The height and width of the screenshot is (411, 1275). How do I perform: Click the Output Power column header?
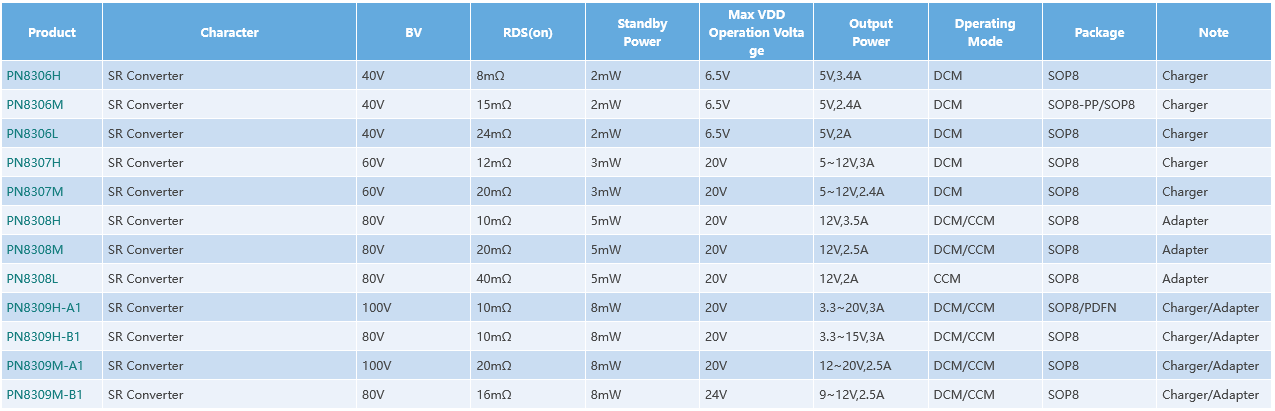pos(870,32)
